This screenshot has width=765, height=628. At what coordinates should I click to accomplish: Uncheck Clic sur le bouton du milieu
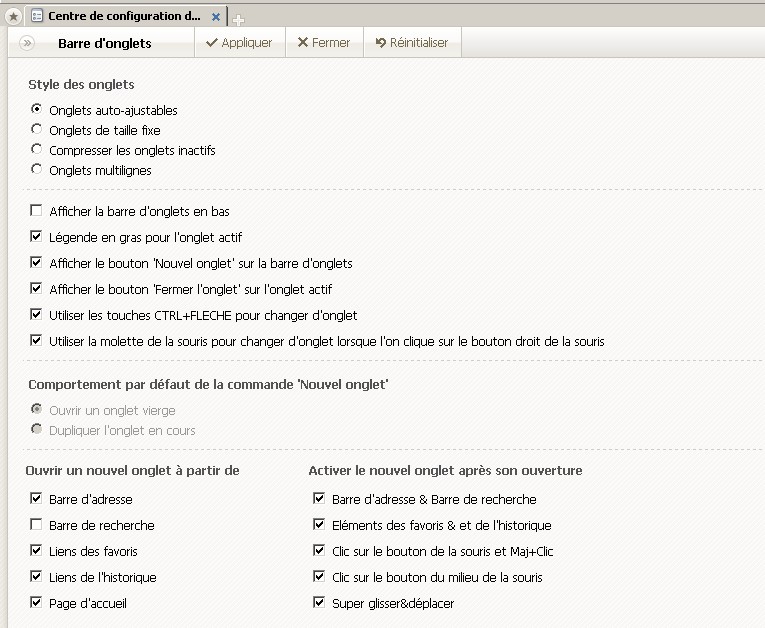point(319,576)
